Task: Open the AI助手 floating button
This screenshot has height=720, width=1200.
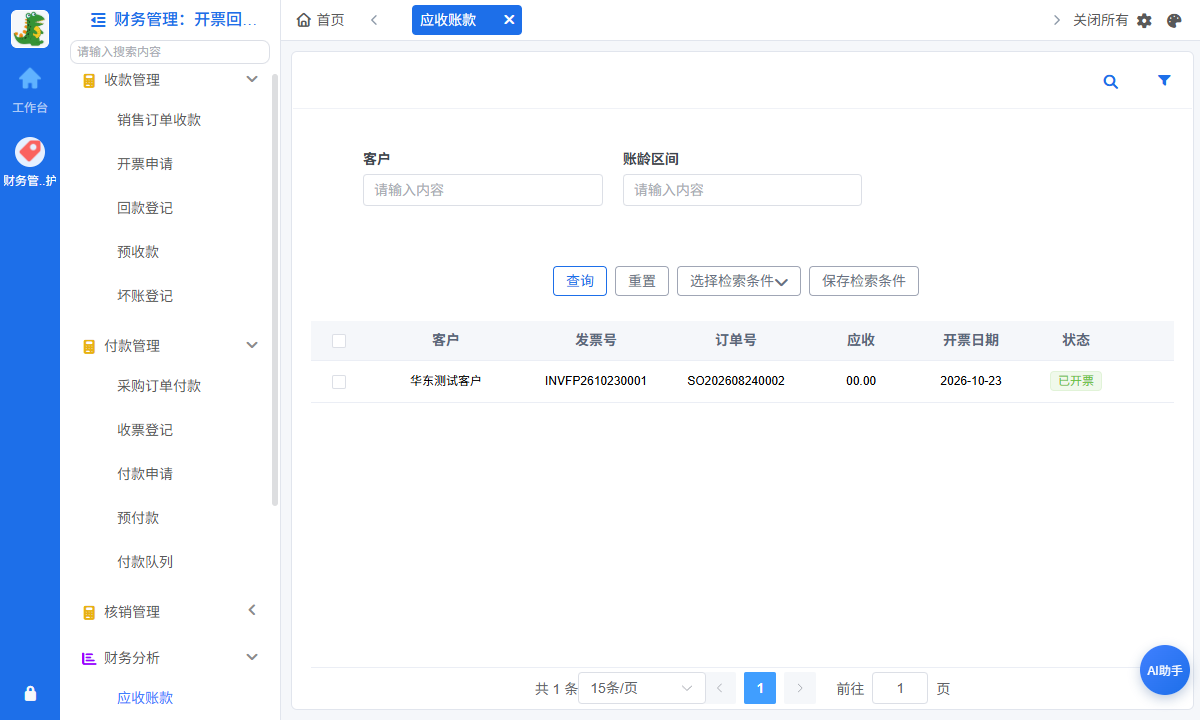Action: (1165, 670)
